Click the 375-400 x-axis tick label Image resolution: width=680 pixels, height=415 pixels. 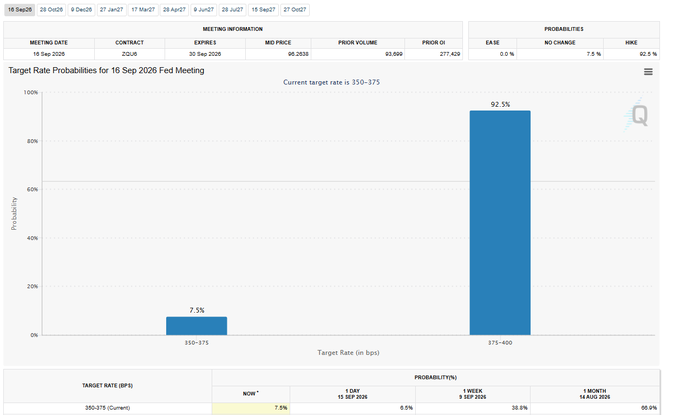(x=500, y=343)
